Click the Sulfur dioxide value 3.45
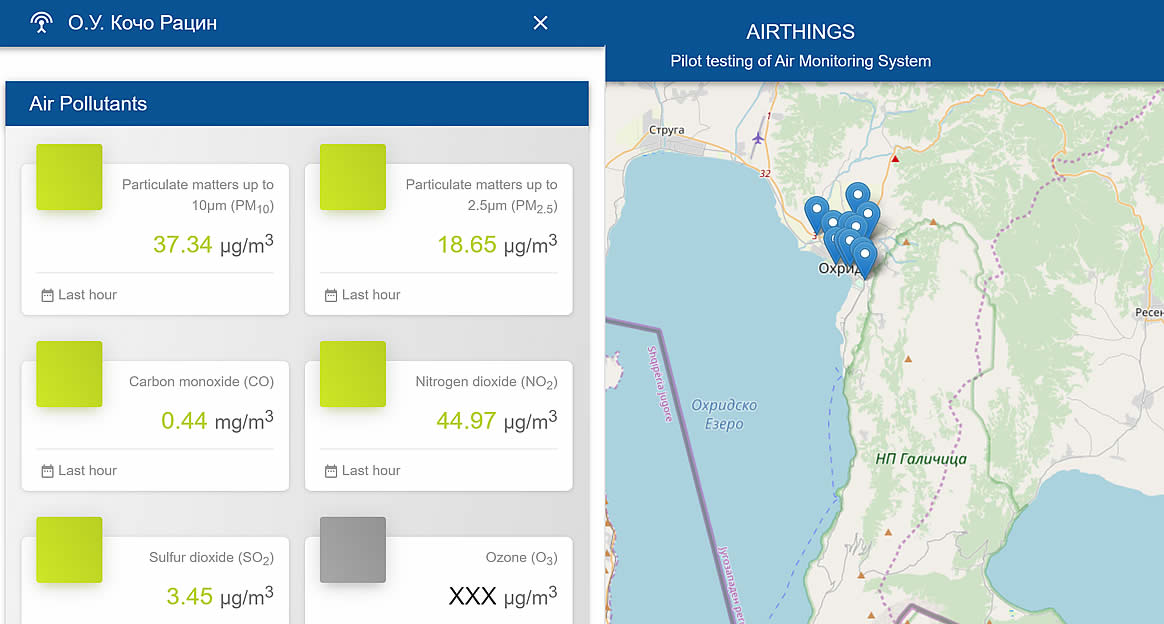1164x624 pixels. pyautogui.click(x=189, y=596)
